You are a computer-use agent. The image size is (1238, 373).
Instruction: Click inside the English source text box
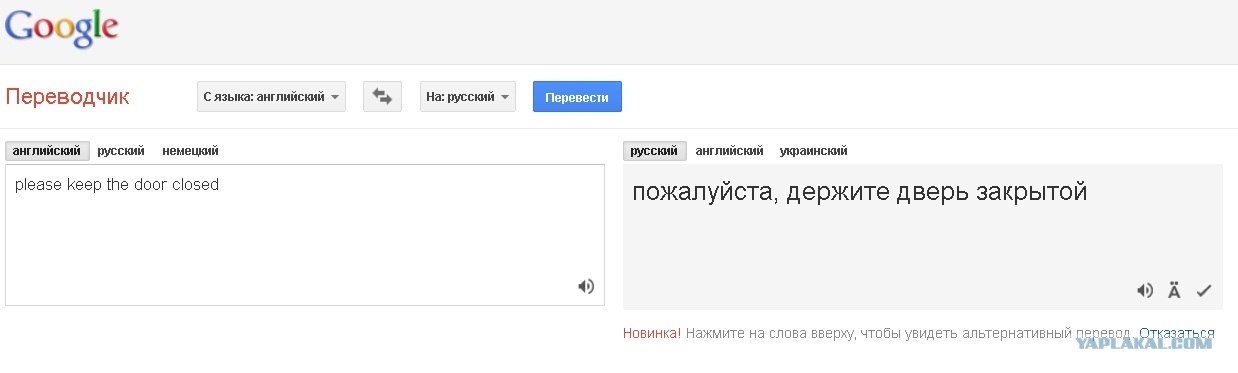(x=304, y=235)
